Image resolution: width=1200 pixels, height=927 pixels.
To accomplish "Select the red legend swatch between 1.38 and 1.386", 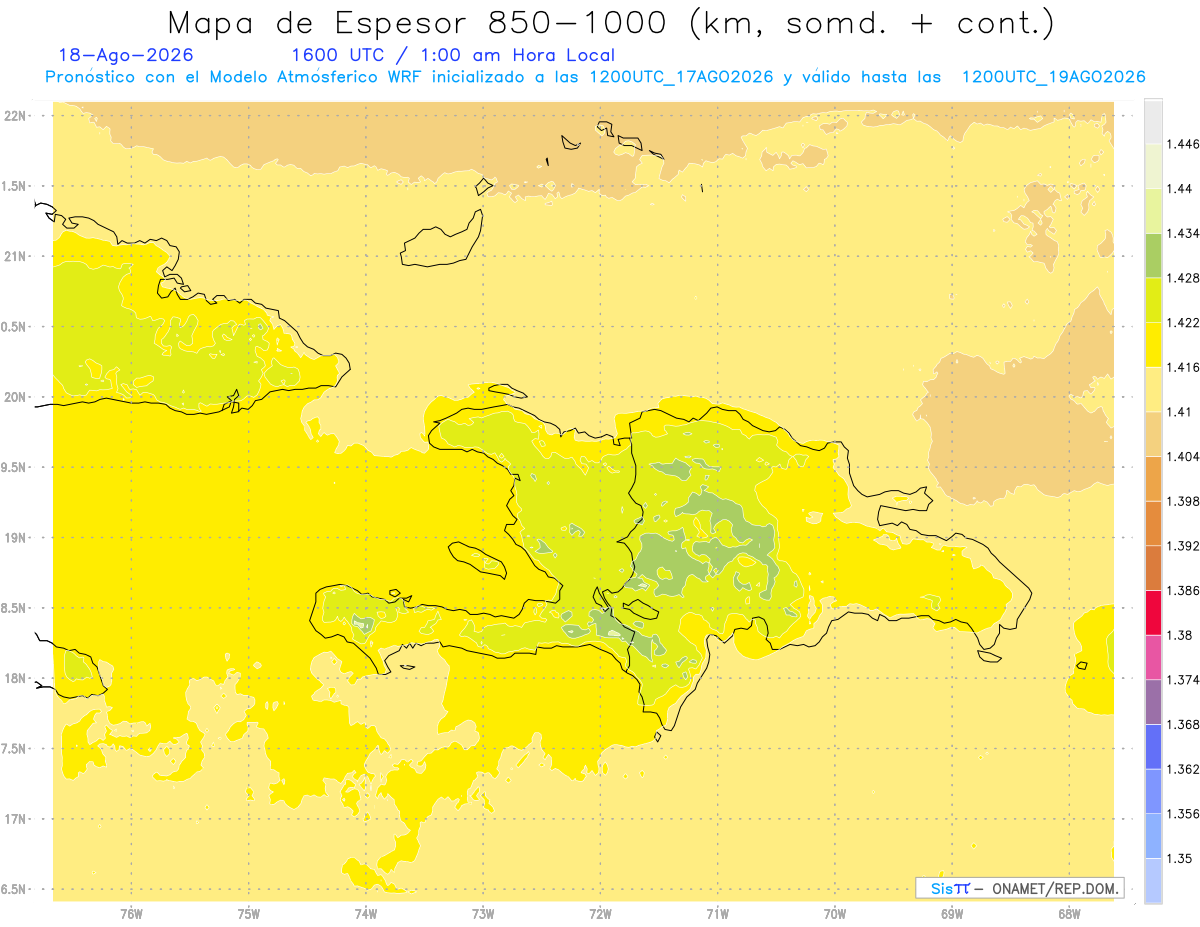I will (x=1153, y=612).
